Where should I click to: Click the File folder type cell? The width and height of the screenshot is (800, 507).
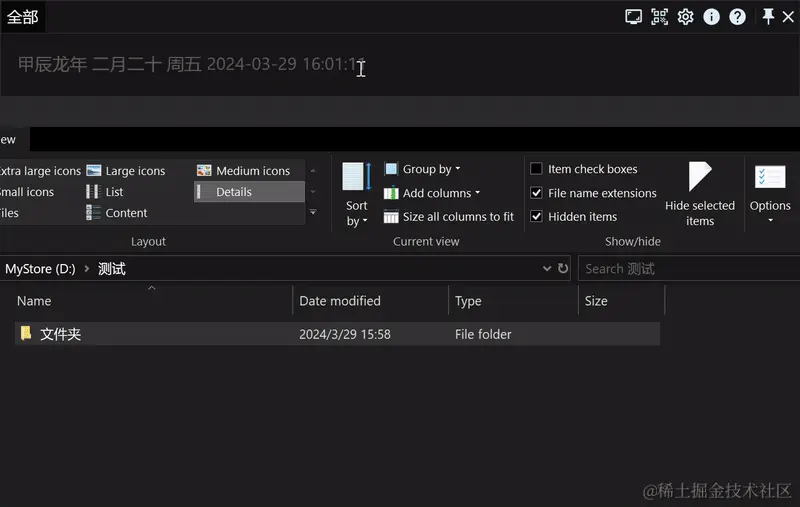click(483, 335)
